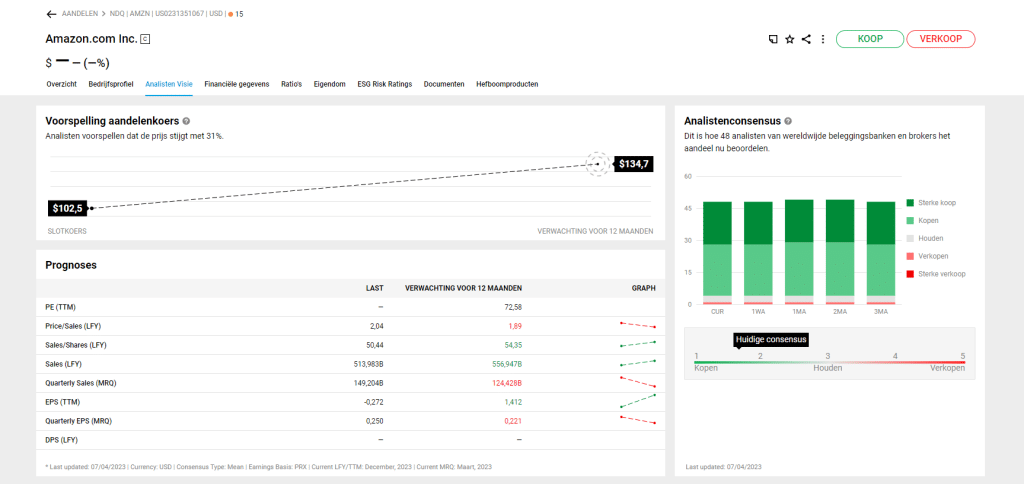Click the EPS (TTM) trend graph
Viewport: 1024px width, 484px height.
(637, 400)
